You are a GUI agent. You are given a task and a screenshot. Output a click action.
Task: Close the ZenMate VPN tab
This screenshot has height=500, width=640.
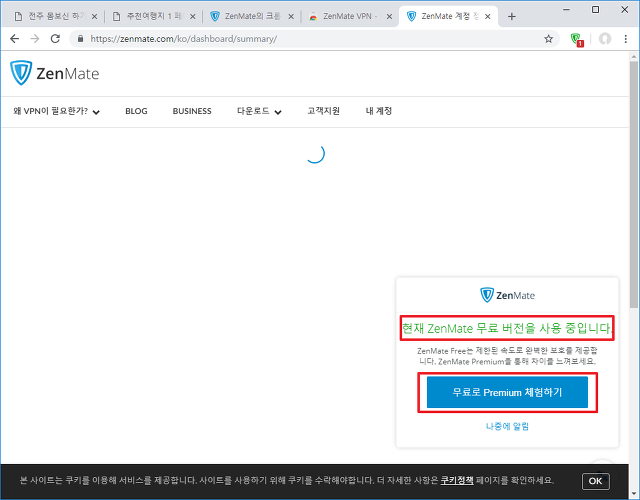389,17
